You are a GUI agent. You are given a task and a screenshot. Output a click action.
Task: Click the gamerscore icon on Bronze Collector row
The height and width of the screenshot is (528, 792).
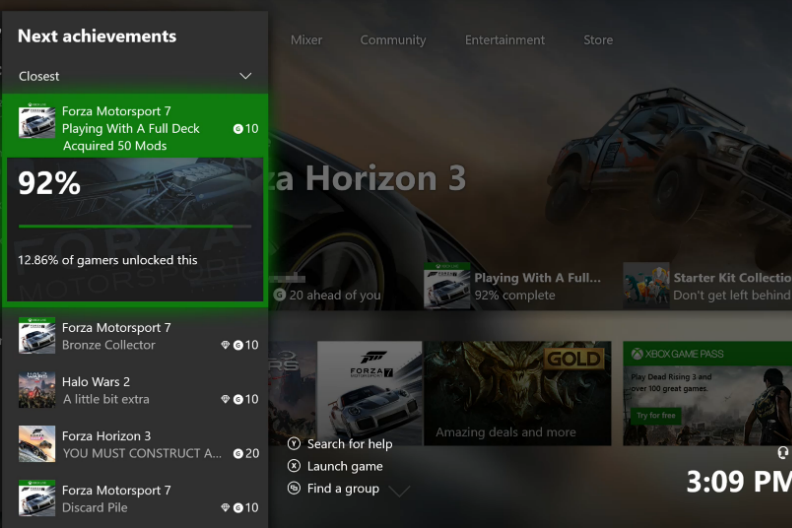(238, 345)
